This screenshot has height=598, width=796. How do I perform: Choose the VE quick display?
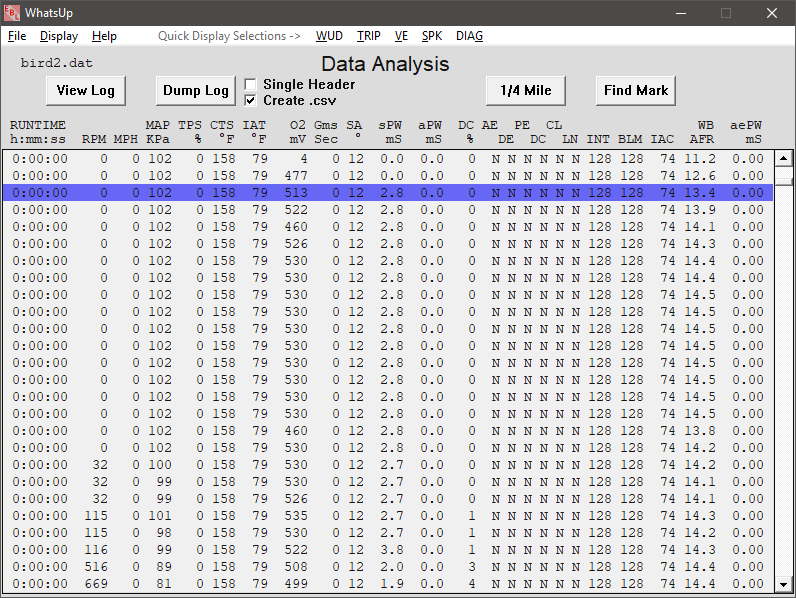[x=401, y=36]
